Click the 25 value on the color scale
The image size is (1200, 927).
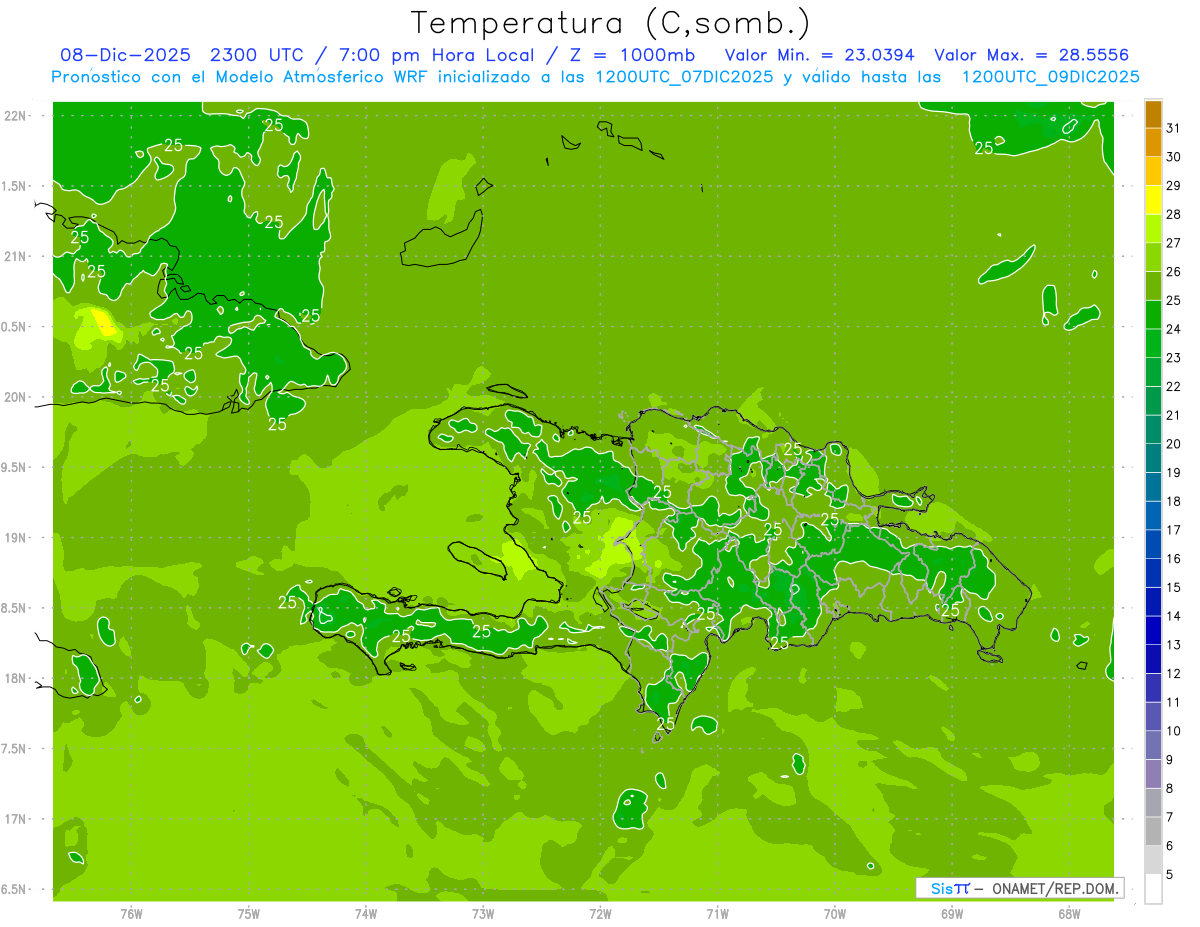point(1174,300)
